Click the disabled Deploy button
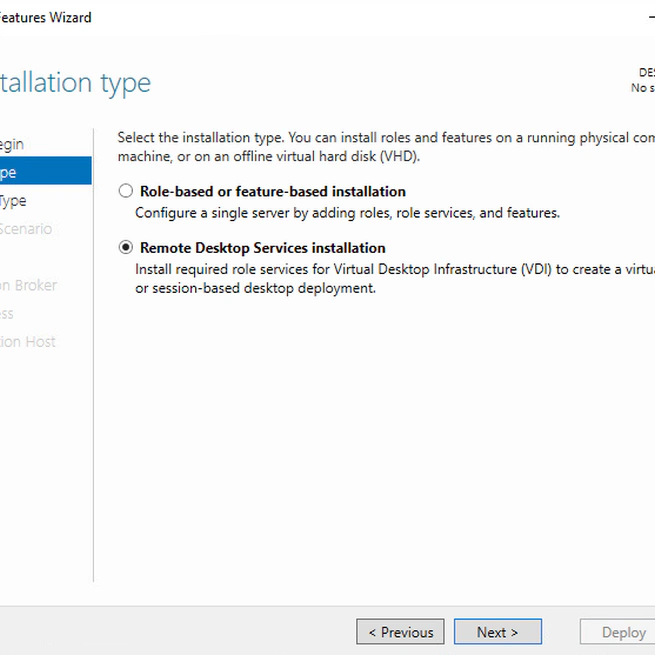Image resolution: width=655 pixels, height=655 pixels. 618,632
